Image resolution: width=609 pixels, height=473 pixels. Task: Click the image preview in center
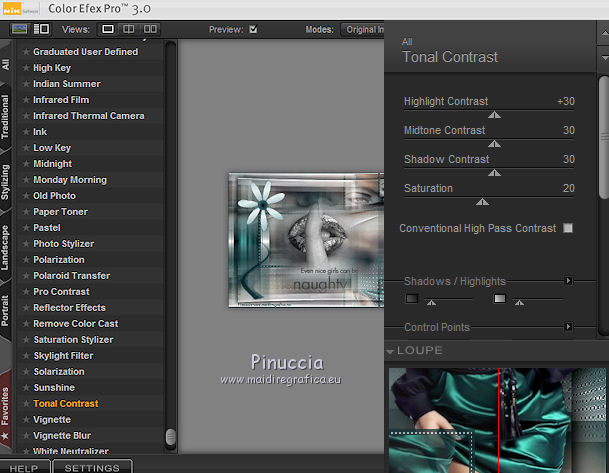point(306,240)
